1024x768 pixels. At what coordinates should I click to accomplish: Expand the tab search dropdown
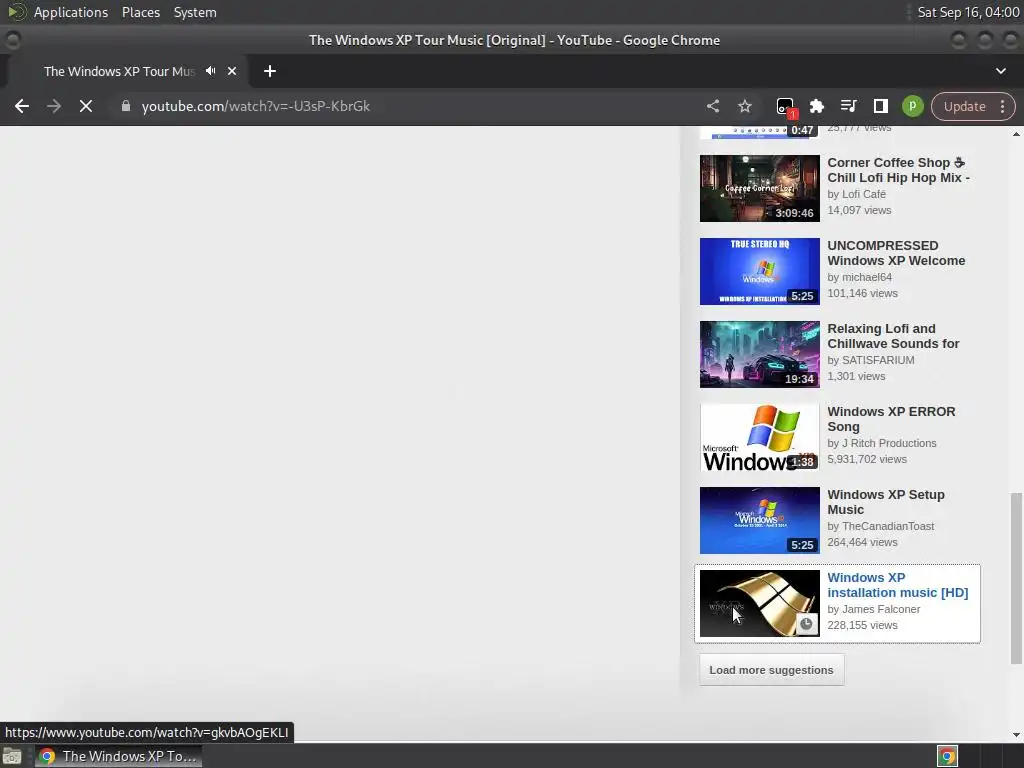[x=1000, y=71]
